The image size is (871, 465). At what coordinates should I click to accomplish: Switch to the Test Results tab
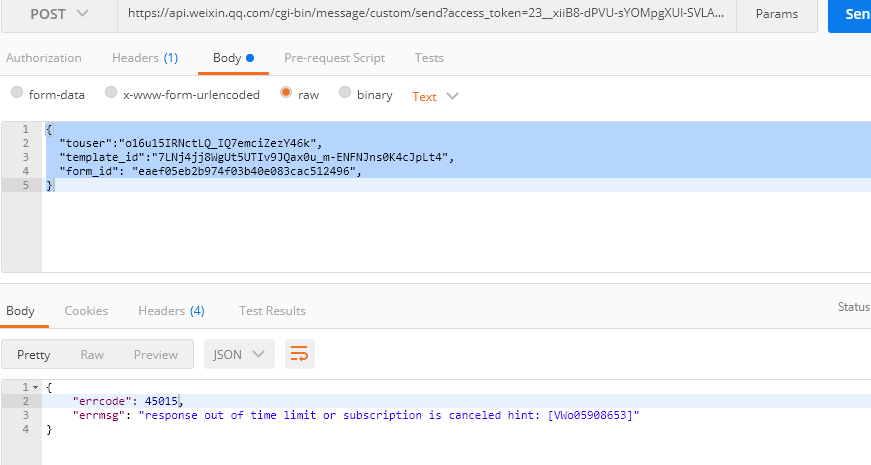272,311
